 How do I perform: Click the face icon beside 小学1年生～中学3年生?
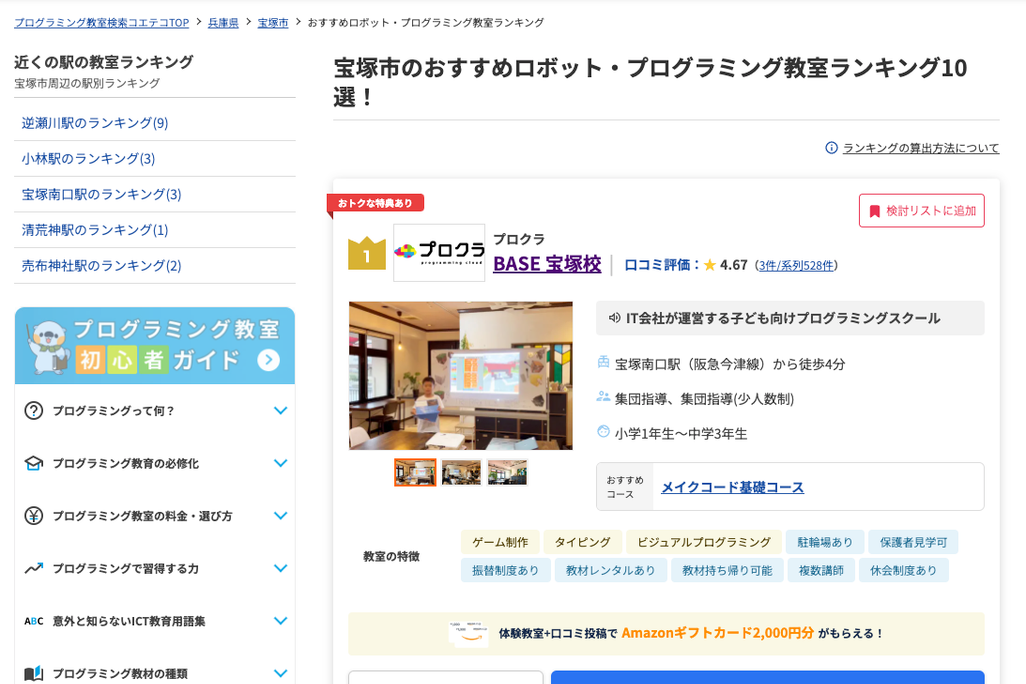603,431
